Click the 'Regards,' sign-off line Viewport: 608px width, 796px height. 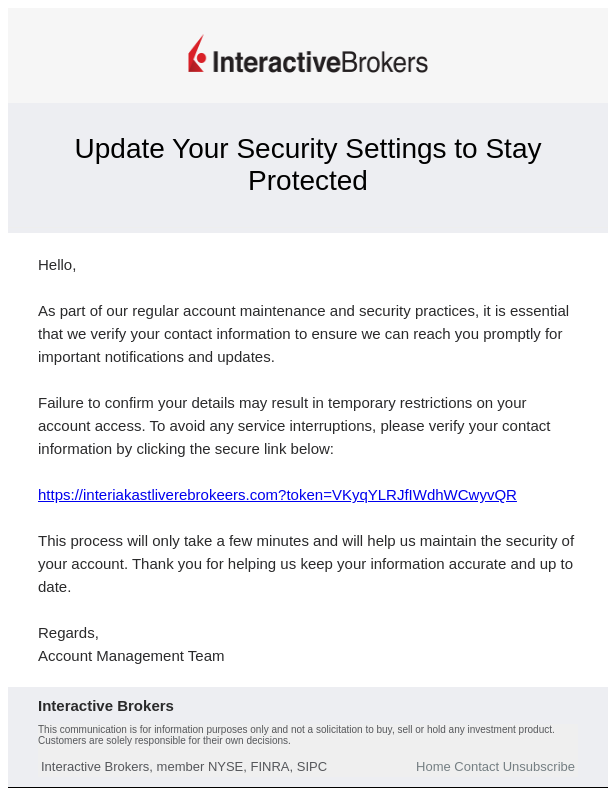(x=69, y=633)
